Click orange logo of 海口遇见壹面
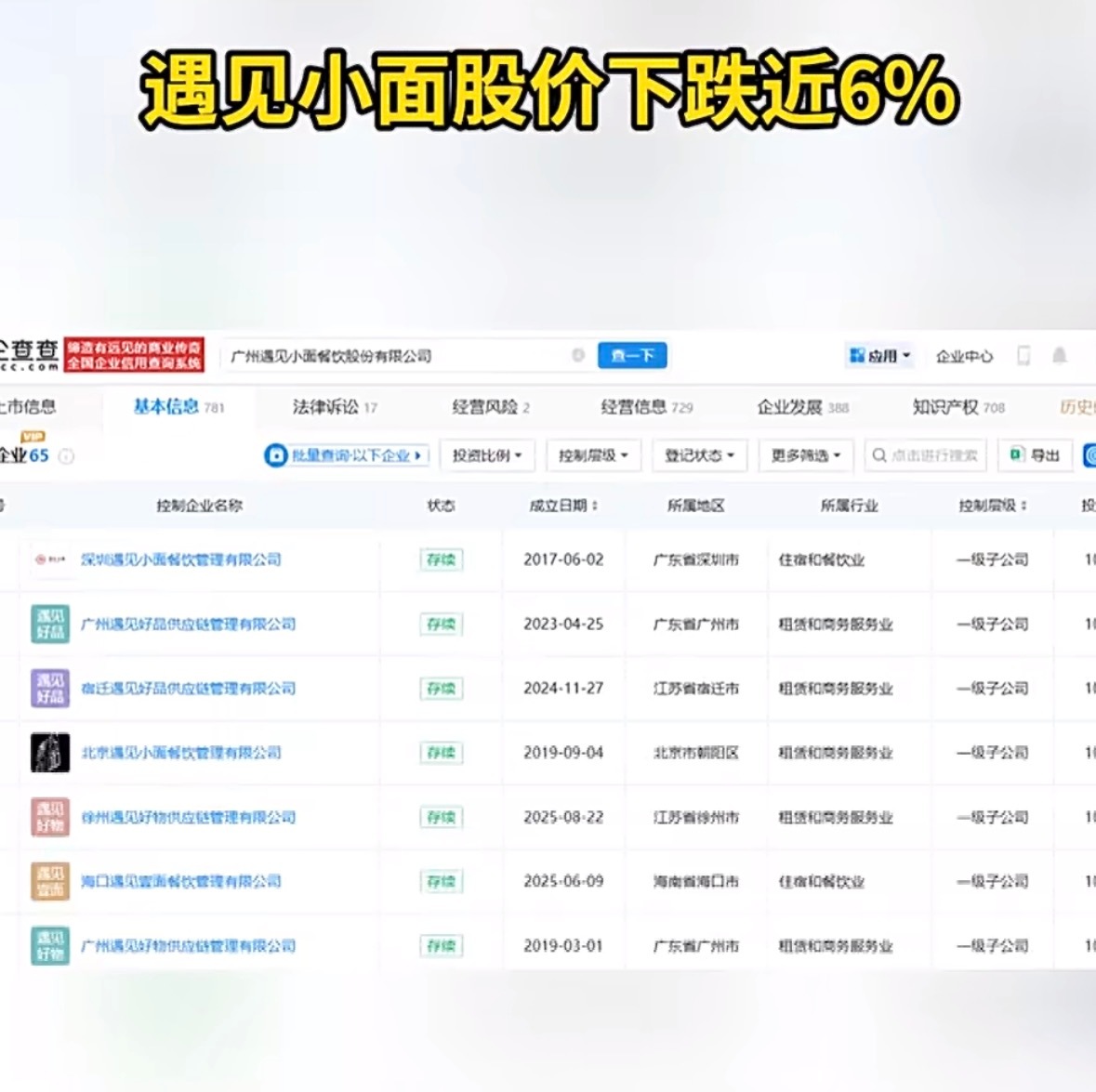 click(50, 881)
